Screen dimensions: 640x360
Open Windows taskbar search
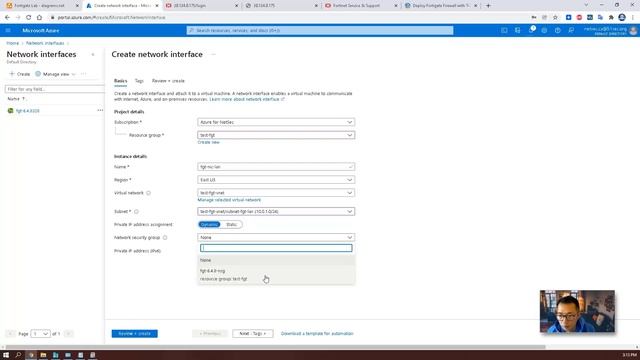pyautogui.click(x=18, y=355)
